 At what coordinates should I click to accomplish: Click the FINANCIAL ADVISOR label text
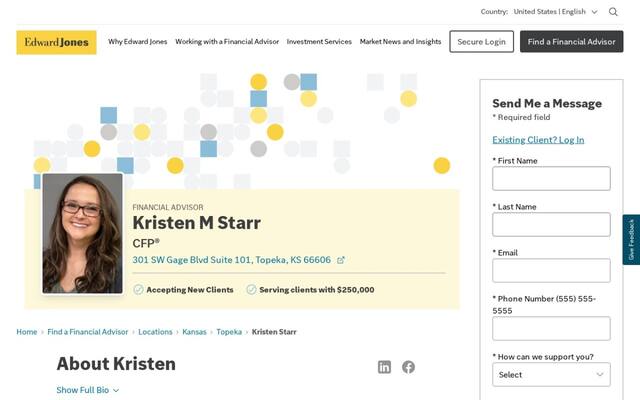point(168,207)
